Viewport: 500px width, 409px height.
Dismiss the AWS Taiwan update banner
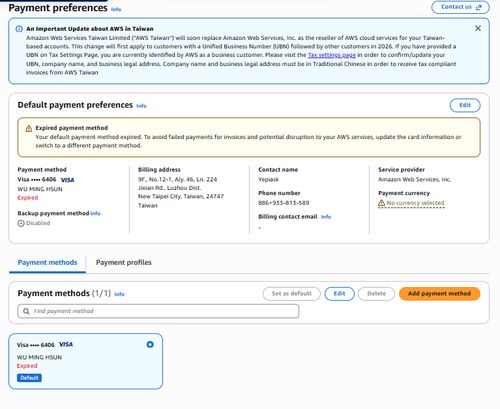pyautogui.click(x=478, y=28)
